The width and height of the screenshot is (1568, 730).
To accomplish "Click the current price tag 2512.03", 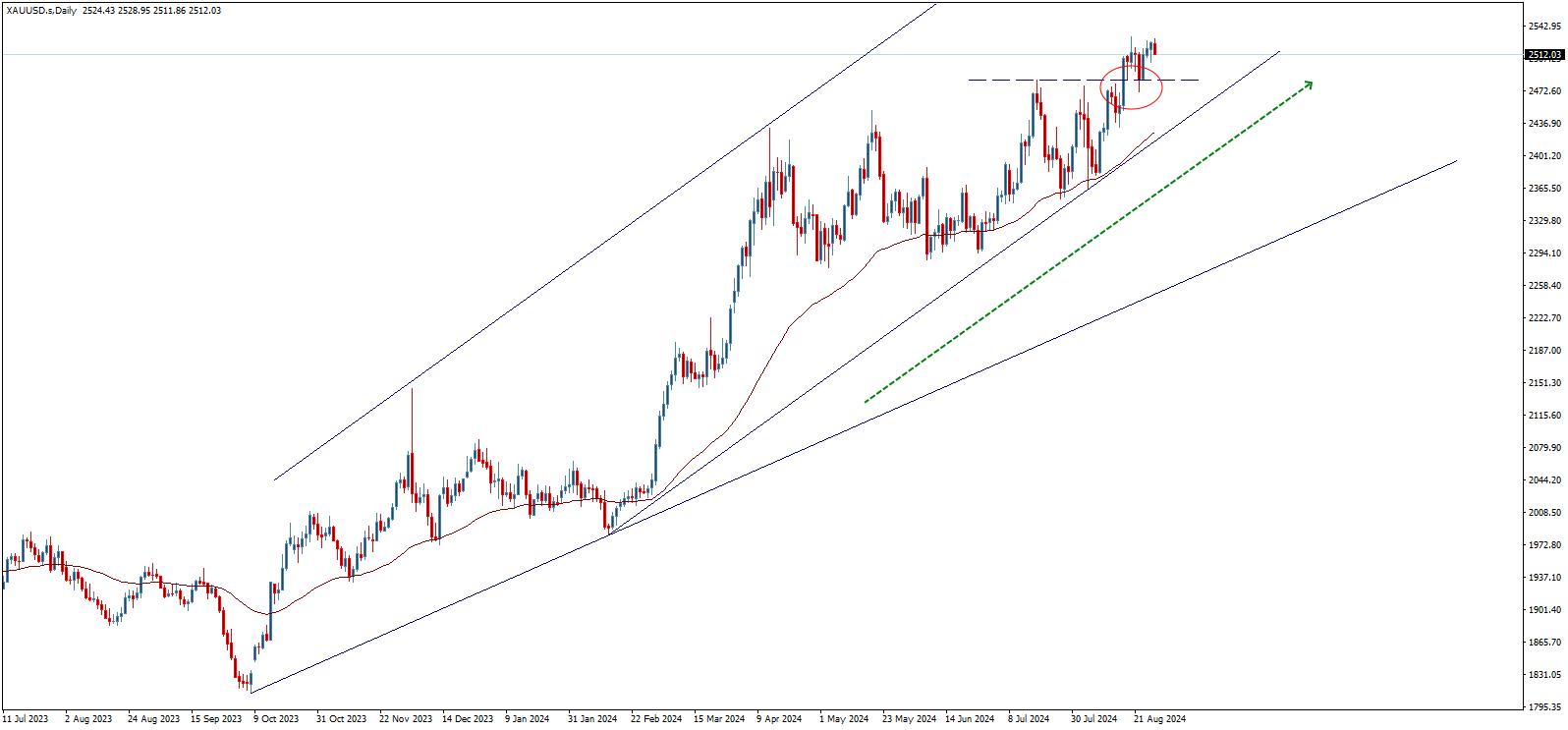I will click(x=1543, y=55).
